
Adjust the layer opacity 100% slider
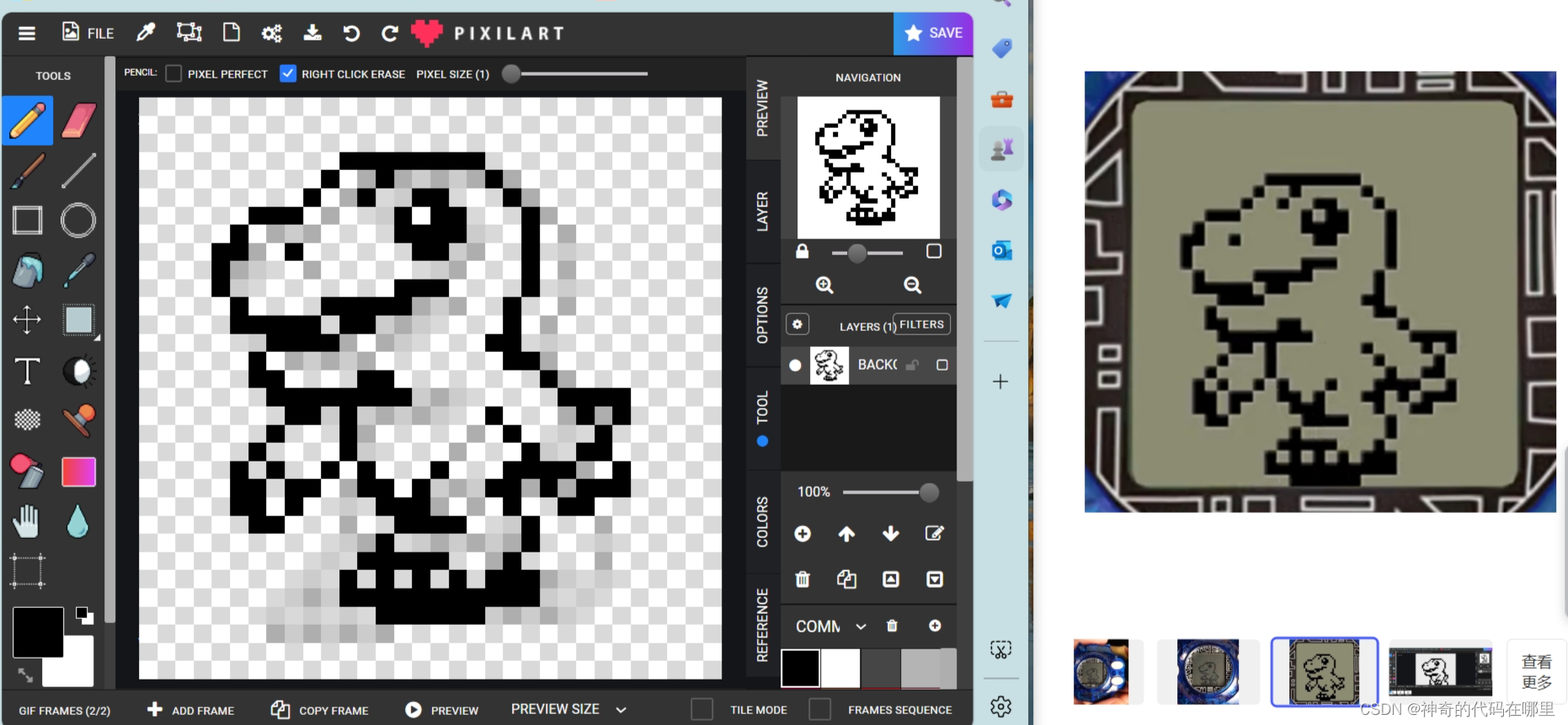click(x=891, y=492)
